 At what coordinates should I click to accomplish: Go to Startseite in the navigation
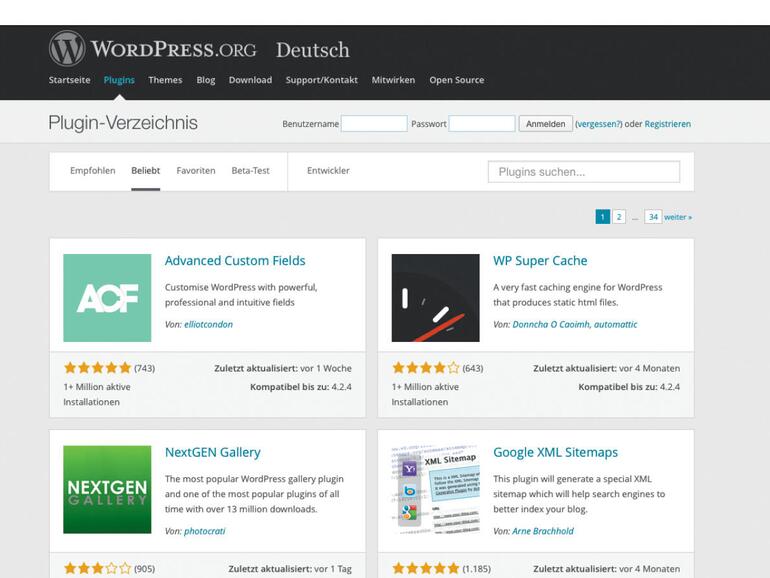pyautogui.click(x=69, y=80)
